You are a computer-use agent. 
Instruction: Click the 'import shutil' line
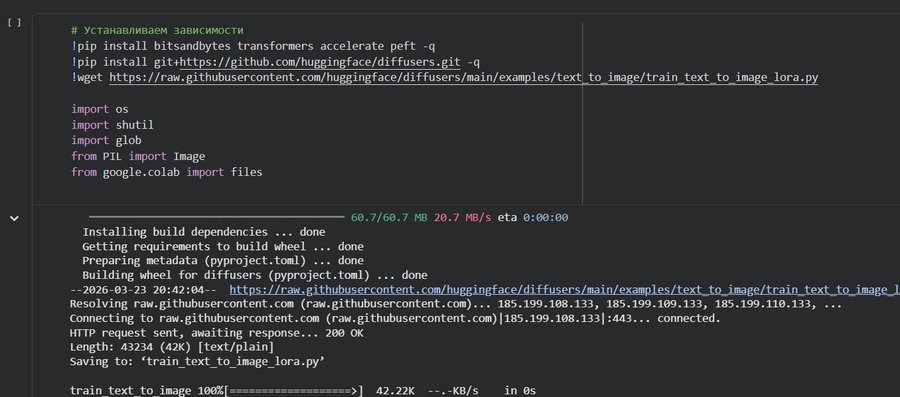pyautogui.click(x=112, y=124)
